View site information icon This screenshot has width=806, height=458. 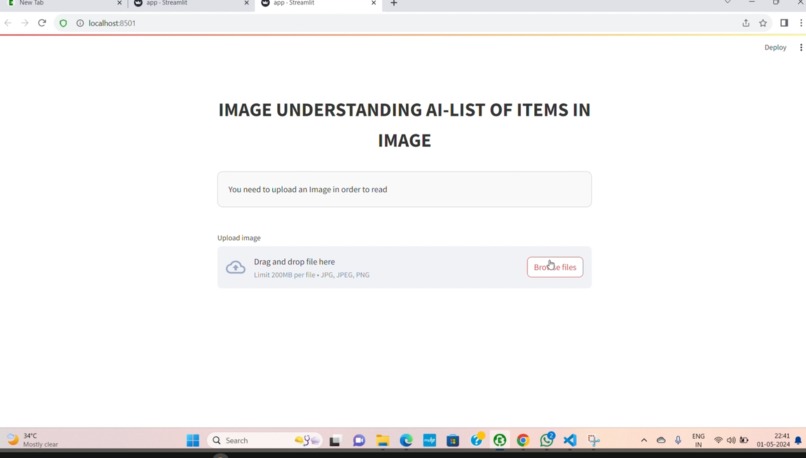click(x=80, y=23)
